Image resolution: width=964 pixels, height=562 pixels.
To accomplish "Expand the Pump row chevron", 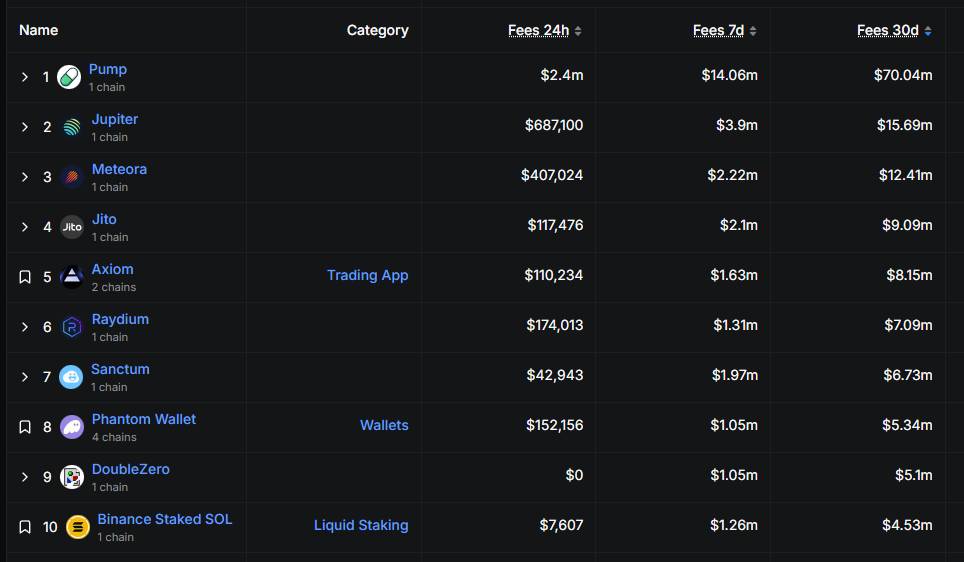I will 25,77.
